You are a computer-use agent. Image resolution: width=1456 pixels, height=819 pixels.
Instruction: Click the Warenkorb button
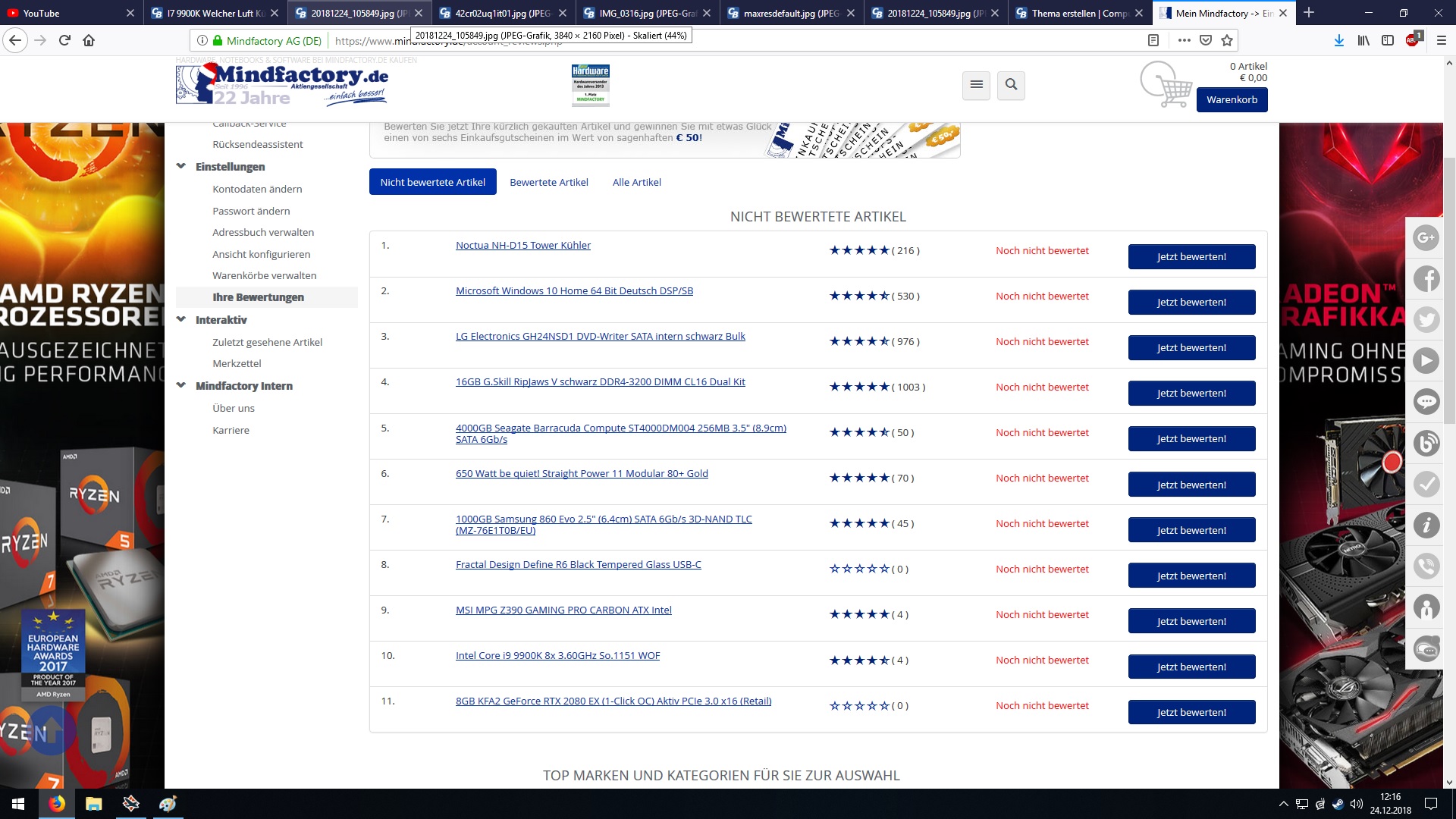coord(1232,99)
